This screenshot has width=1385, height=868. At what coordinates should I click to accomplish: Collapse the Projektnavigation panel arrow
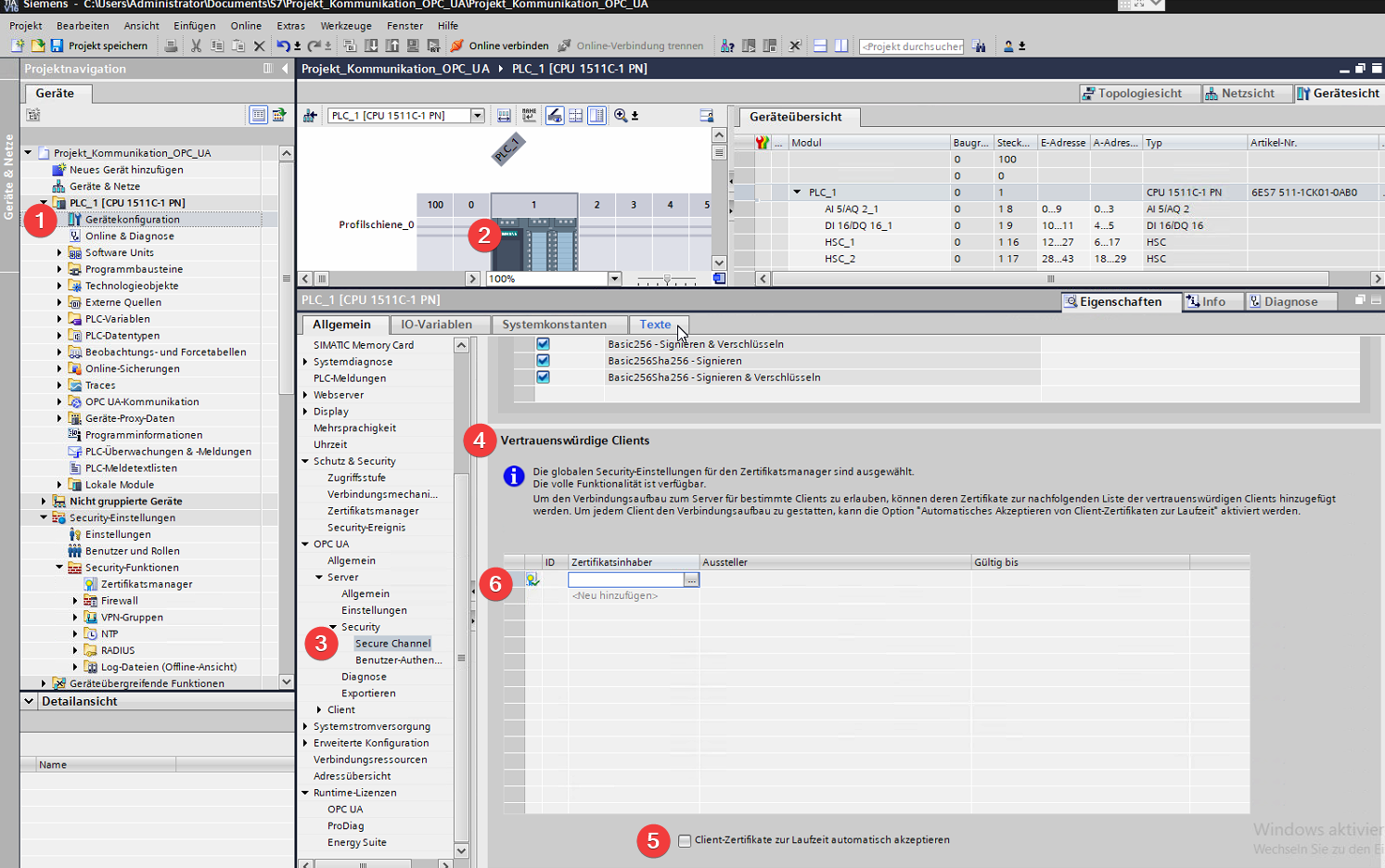(x=285, y=69)
